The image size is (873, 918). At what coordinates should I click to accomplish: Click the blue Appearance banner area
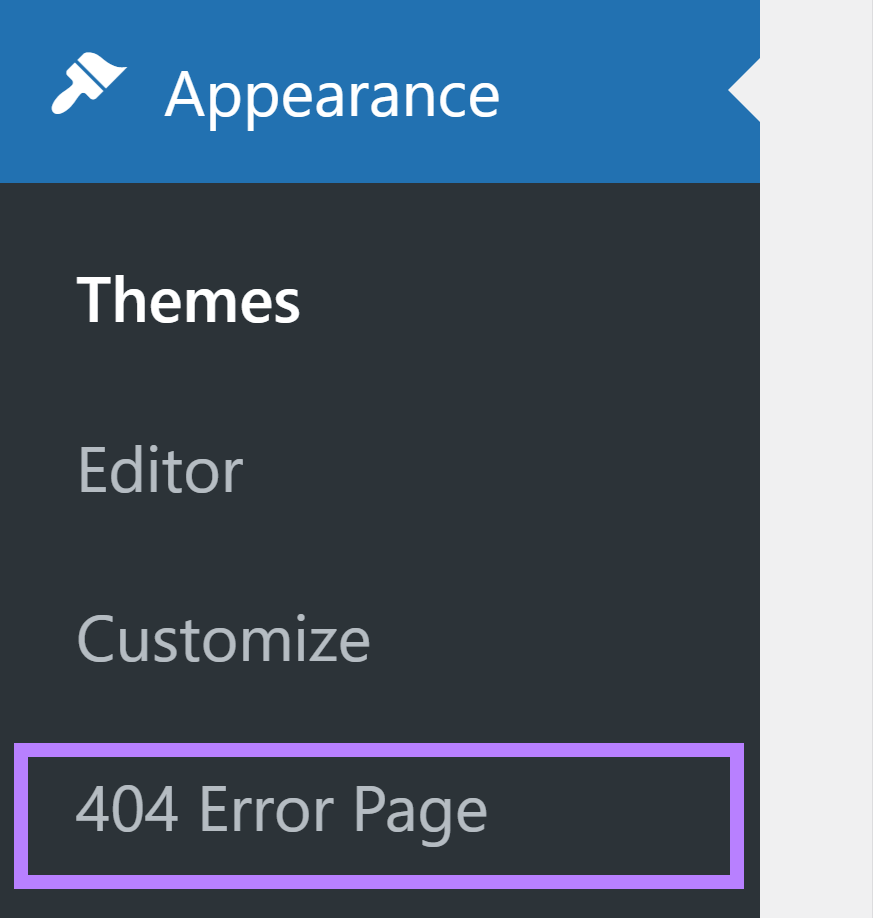click(x=335, y=92)
